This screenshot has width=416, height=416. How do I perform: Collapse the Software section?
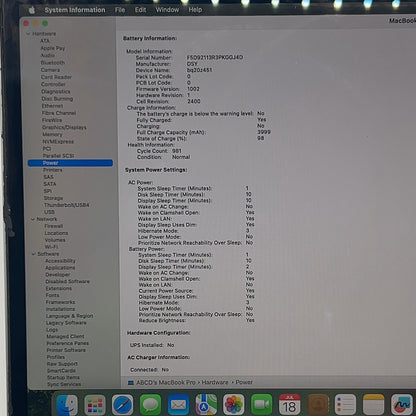pos(34,254)
